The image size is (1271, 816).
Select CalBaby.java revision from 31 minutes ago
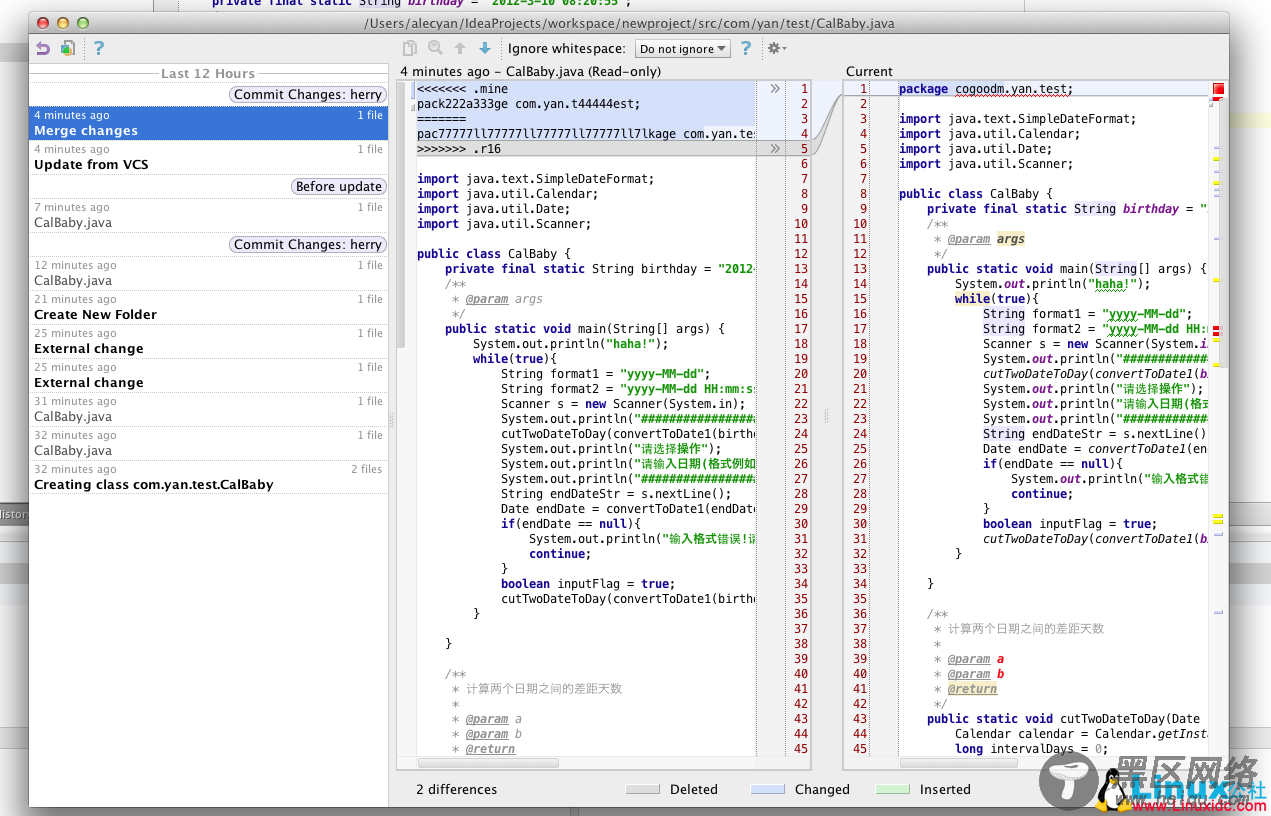208,409
